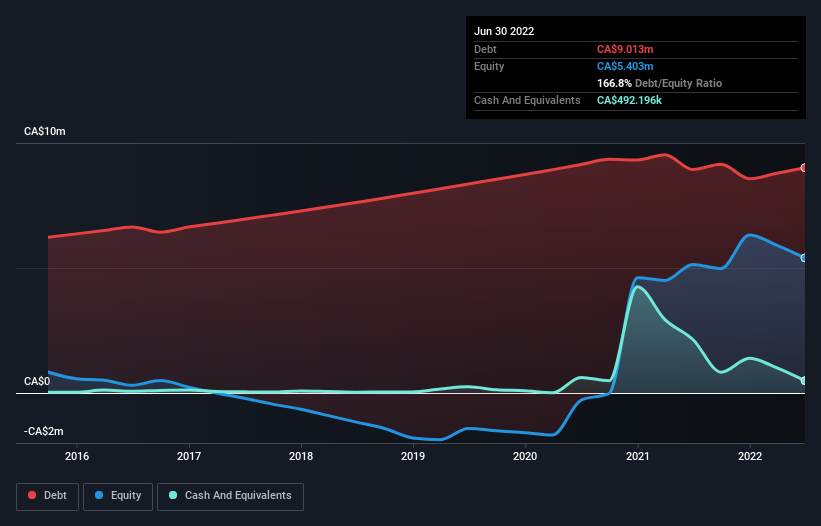Click the 2021 x-axis label
The image size is (821, 526).
[638, 456]
